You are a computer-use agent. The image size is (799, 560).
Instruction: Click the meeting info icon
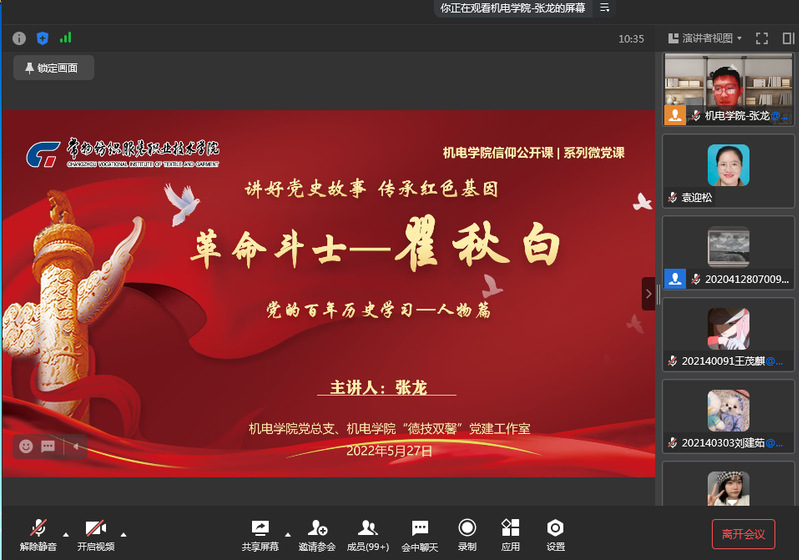[x=19, y=38]
